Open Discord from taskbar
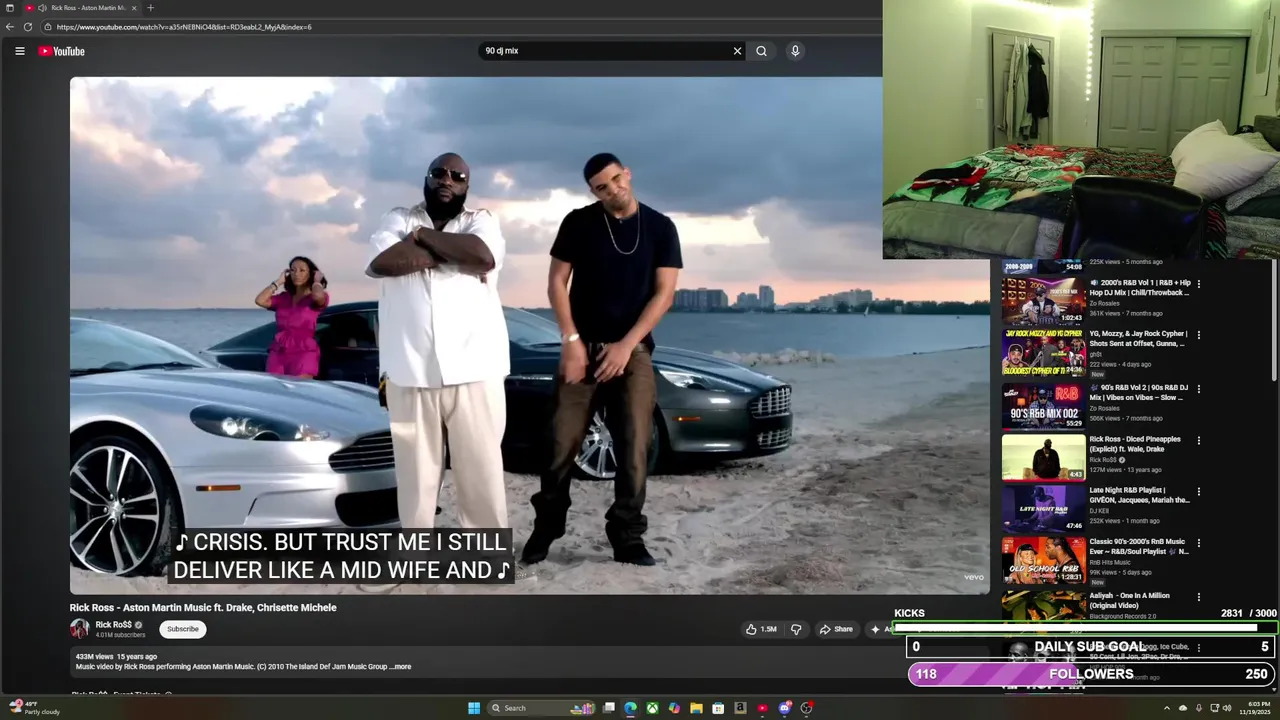Screen dimensions: 1280x720 coord(784,708)
